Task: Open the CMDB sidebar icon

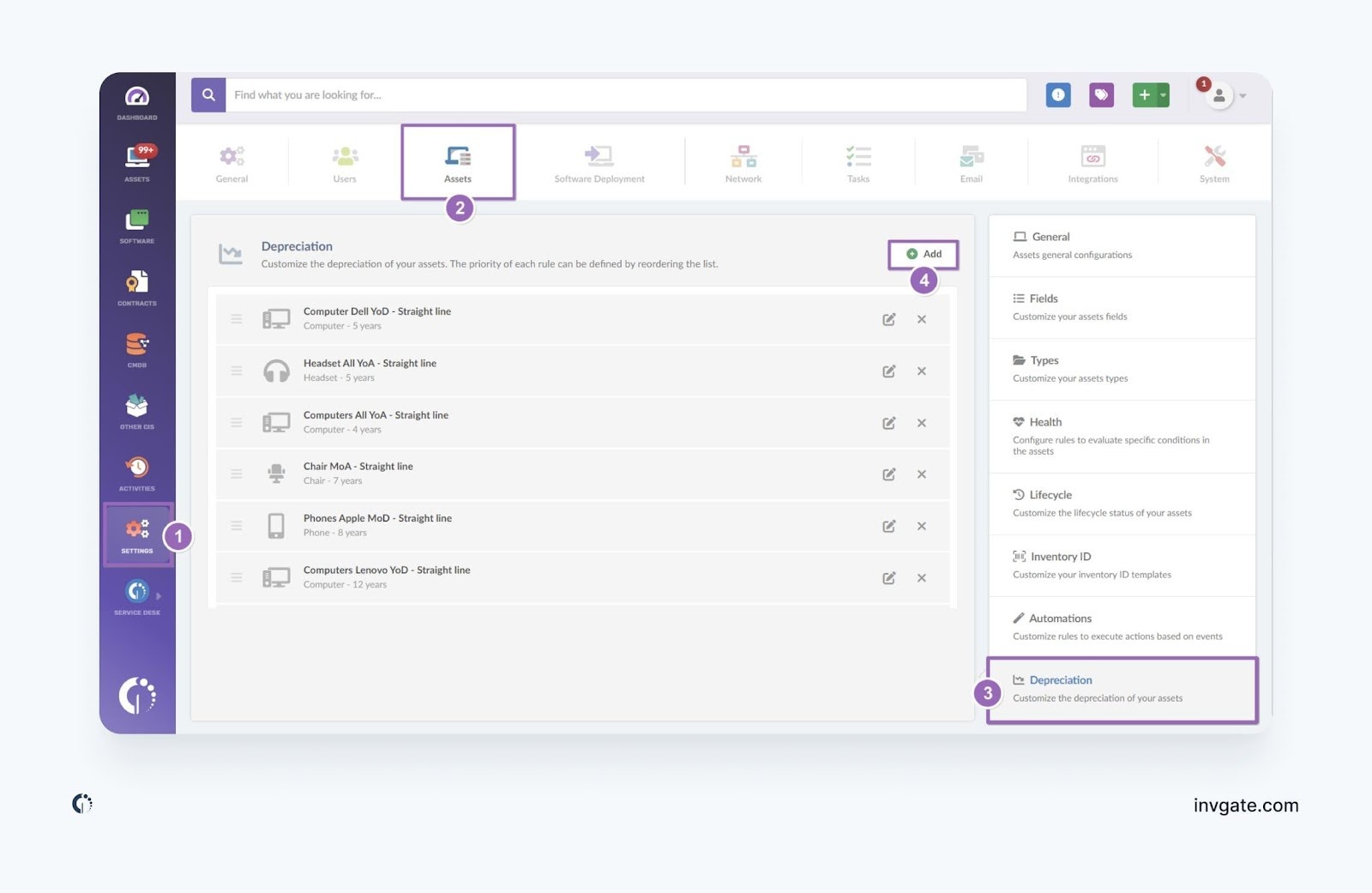Action: tap(137, 349)
